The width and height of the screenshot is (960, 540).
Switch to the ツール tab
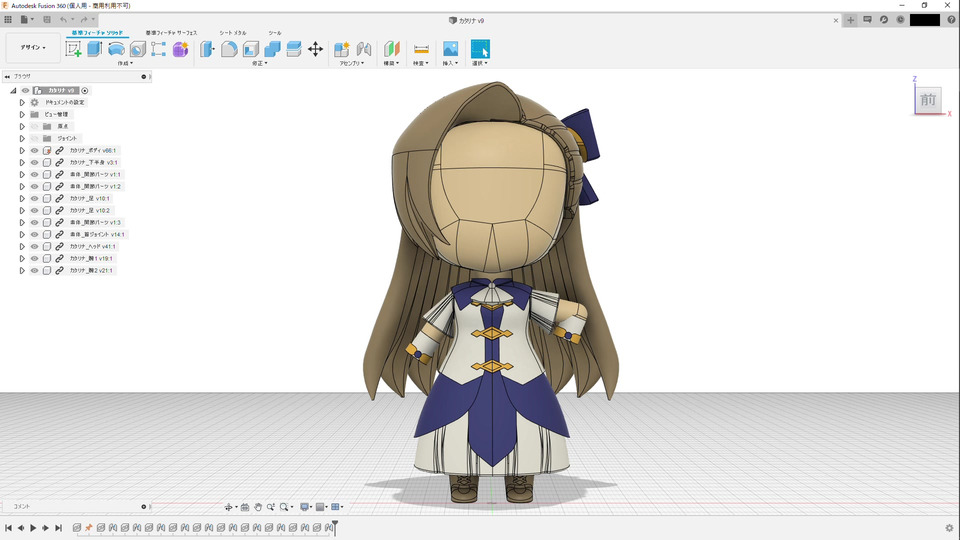tap(275, 33)
